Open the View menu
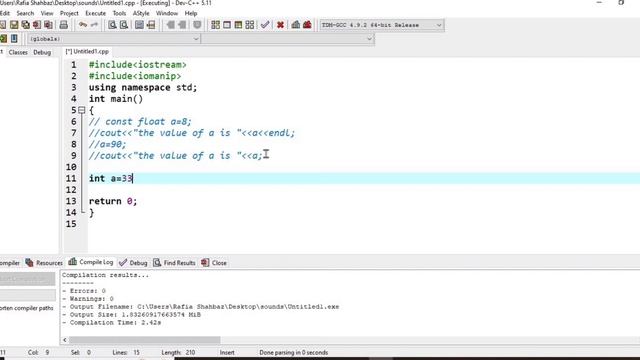The width and height of the screenshot is (640, 360). [x=47, y=13]
